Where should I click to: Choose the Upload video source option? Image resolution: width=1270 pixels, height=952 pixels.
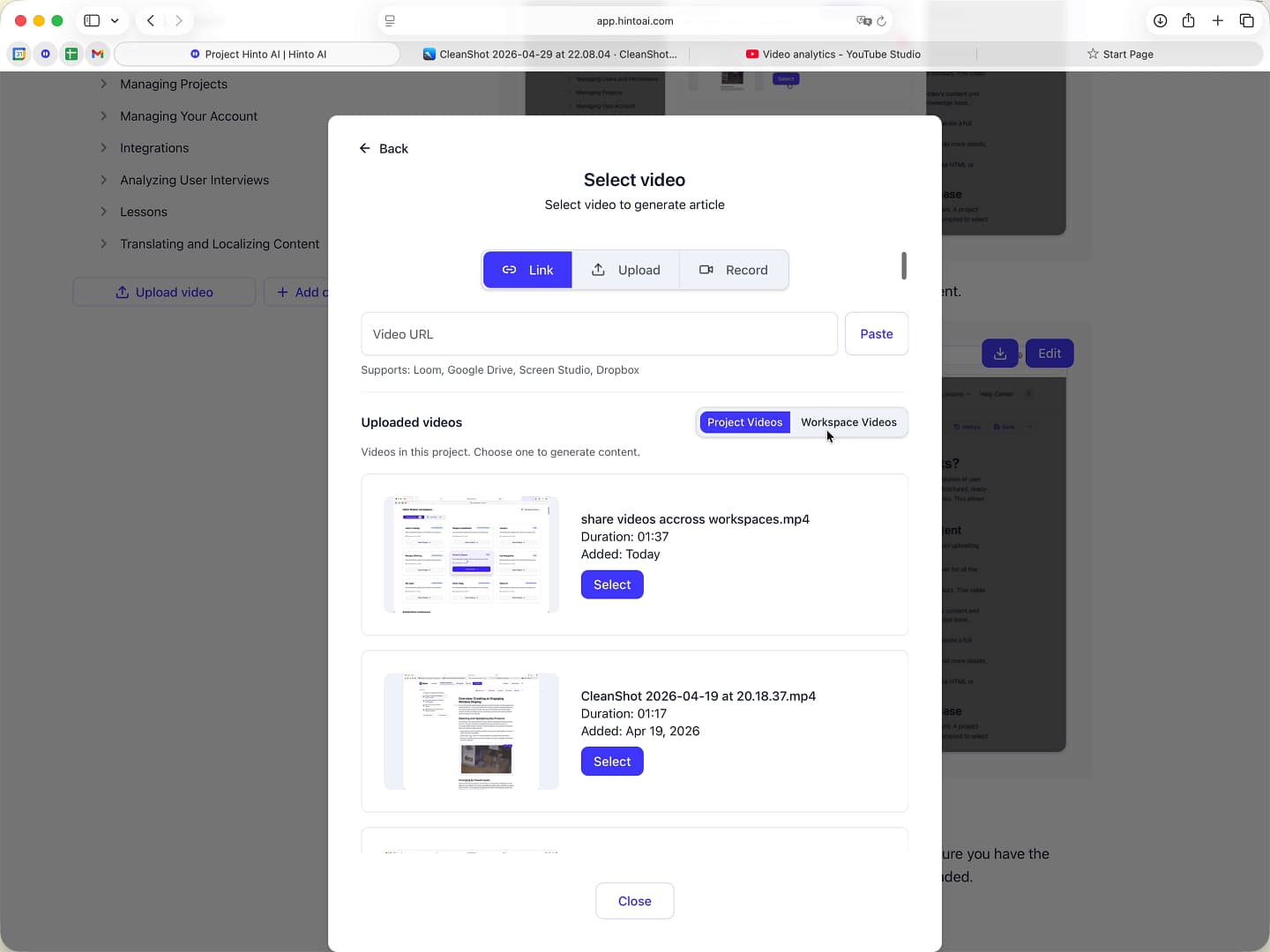625,270
